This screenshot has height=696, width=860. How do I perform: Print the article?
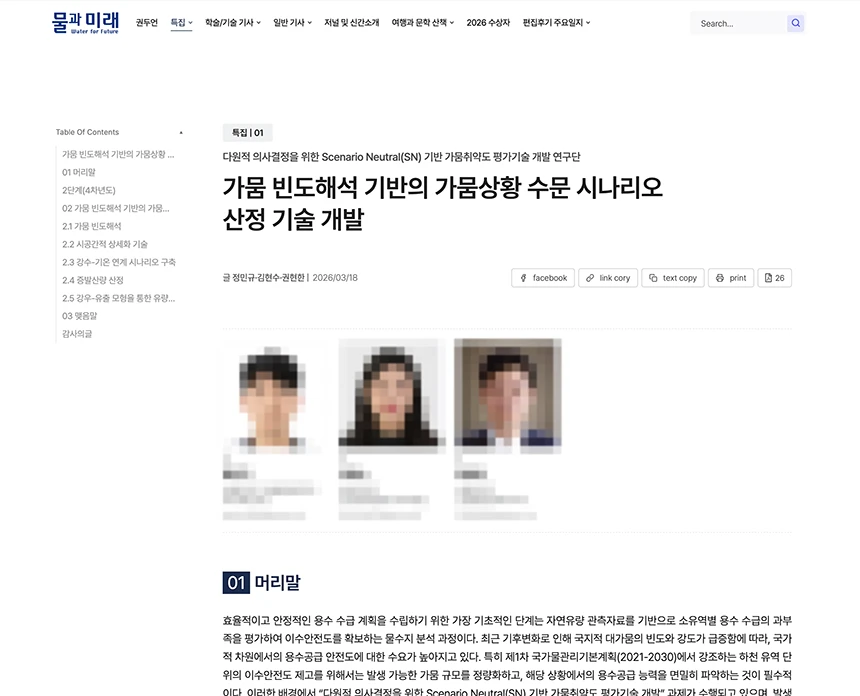[730, 277]
